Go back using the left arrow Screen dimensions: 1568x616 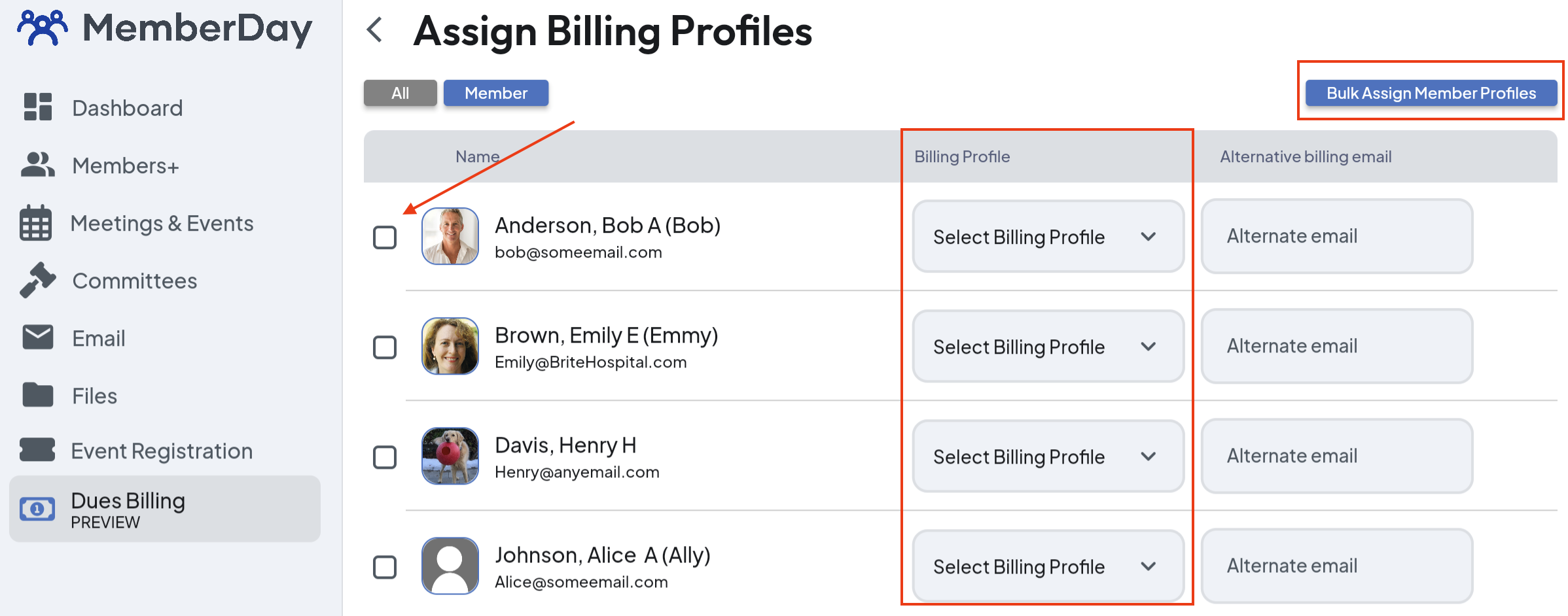(375, 30)
